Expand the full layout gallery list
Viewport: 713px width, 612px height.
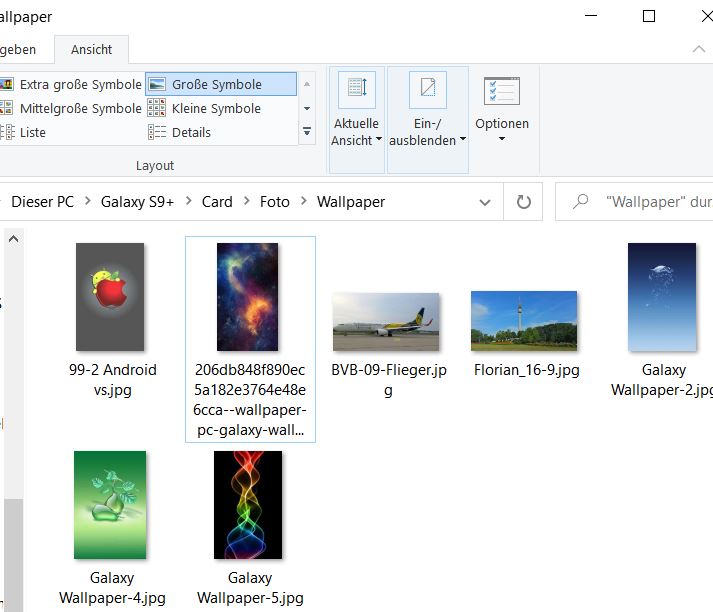pos(307,132)
